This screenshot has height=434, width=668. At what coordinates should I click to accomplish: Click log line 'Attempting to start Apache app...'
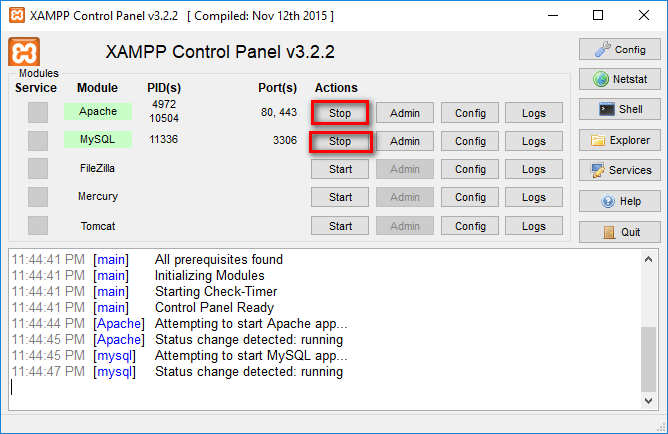[x=251, y=324]
